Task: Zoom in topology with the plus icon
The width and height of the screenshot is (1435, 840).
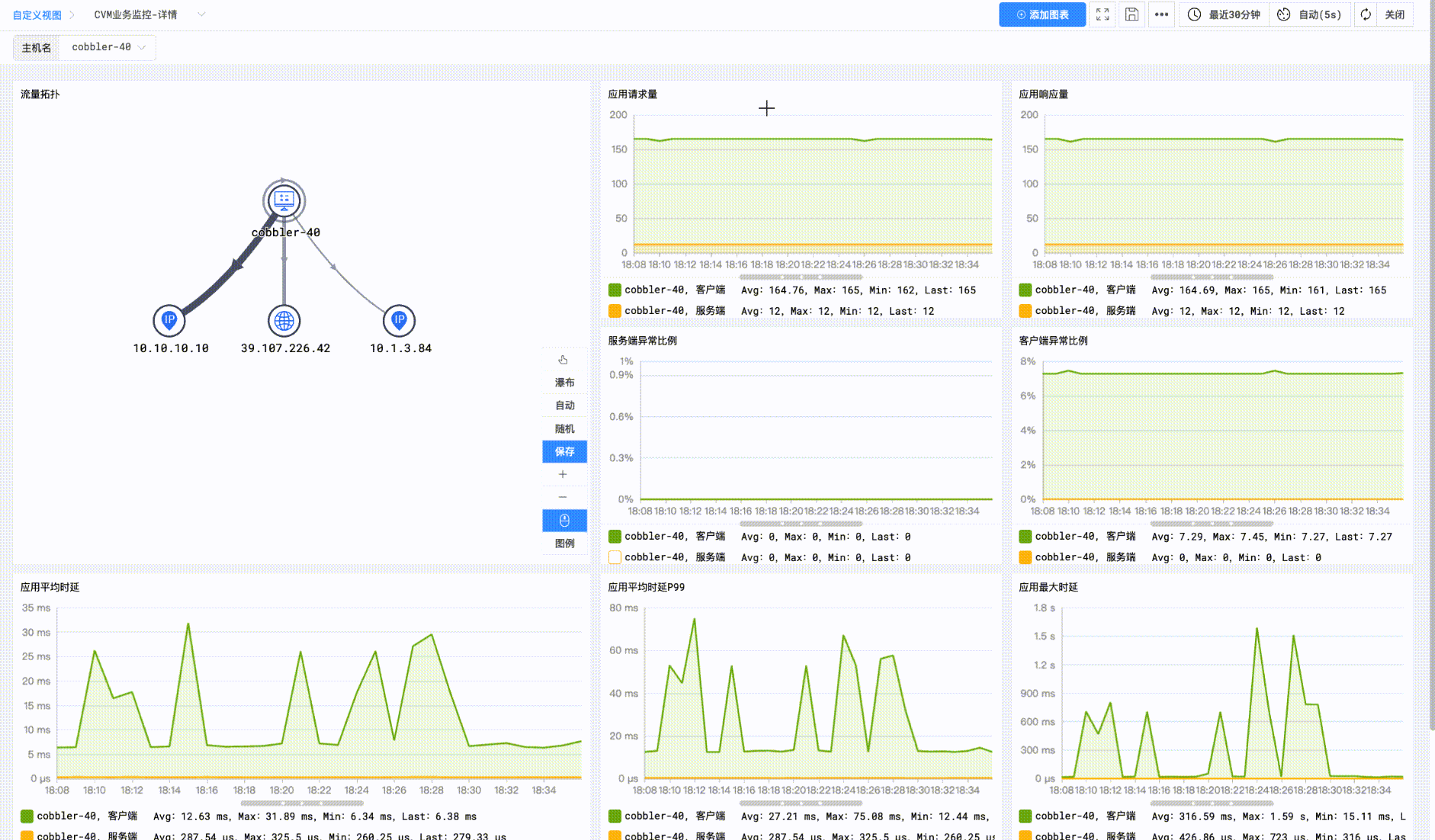Action: pos(563,474)
